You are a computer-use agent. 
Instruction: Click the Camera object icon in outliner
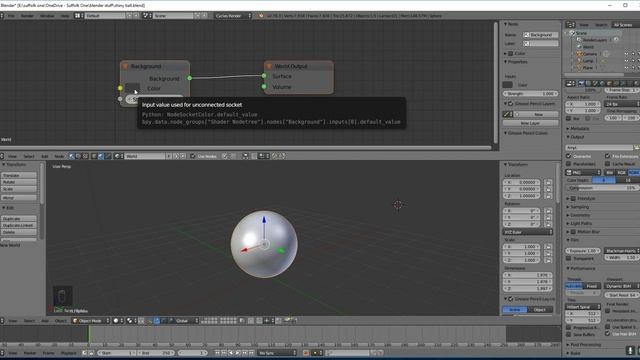click(x=579, y=53)
